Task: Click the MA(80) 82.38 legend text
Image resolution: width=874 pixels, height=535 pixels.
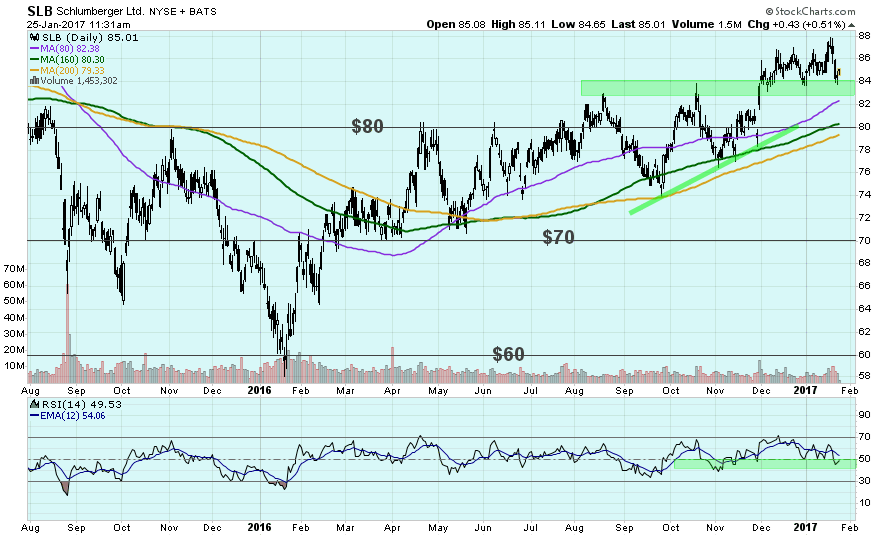Action: point(70,49)
